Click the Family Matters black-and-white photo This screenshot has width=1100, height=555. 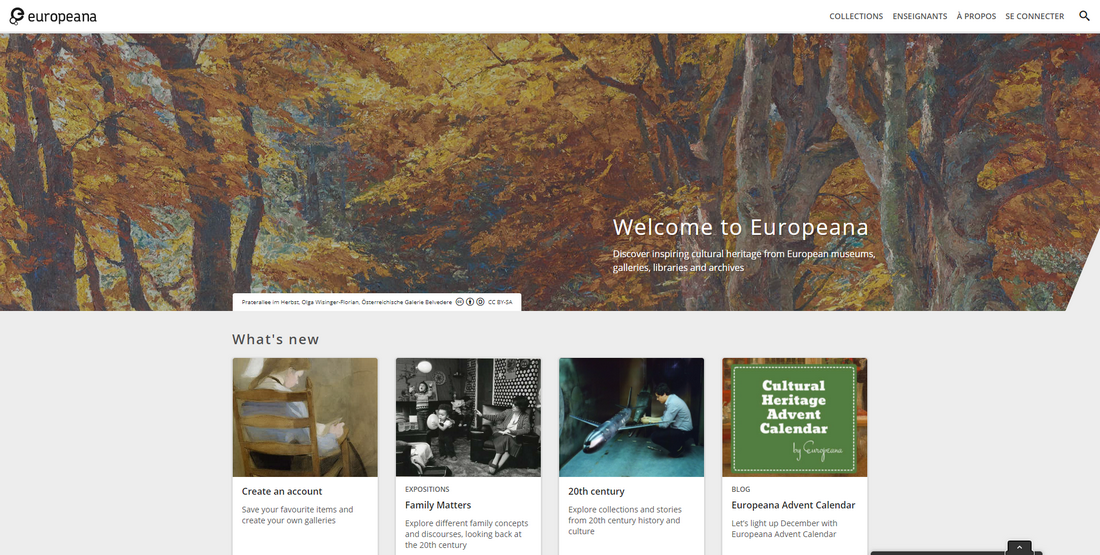(468, 417)
